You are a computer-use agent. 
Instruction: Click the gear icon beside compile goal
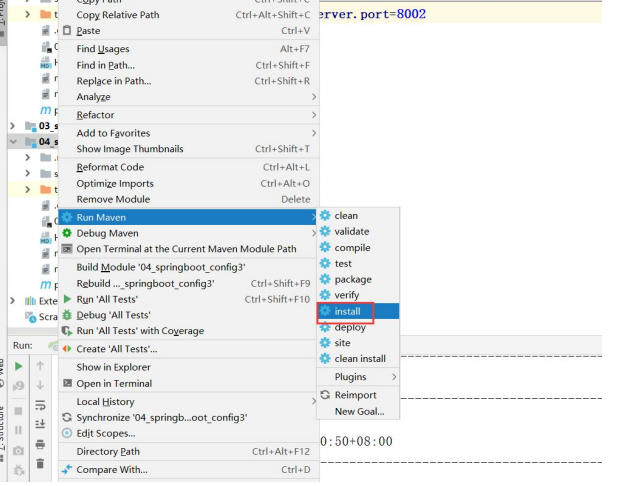click(x=325, y=247)
